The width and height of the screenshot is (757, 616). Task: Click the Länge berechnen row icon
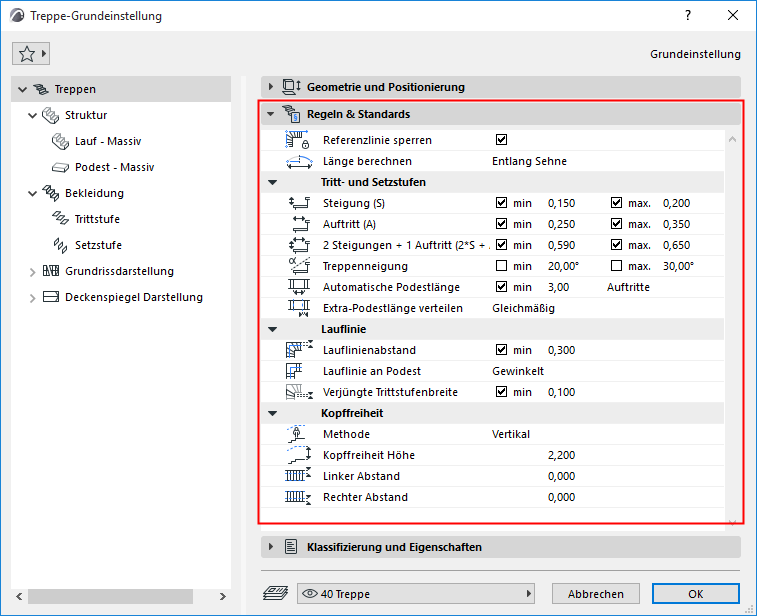point(299,162)
